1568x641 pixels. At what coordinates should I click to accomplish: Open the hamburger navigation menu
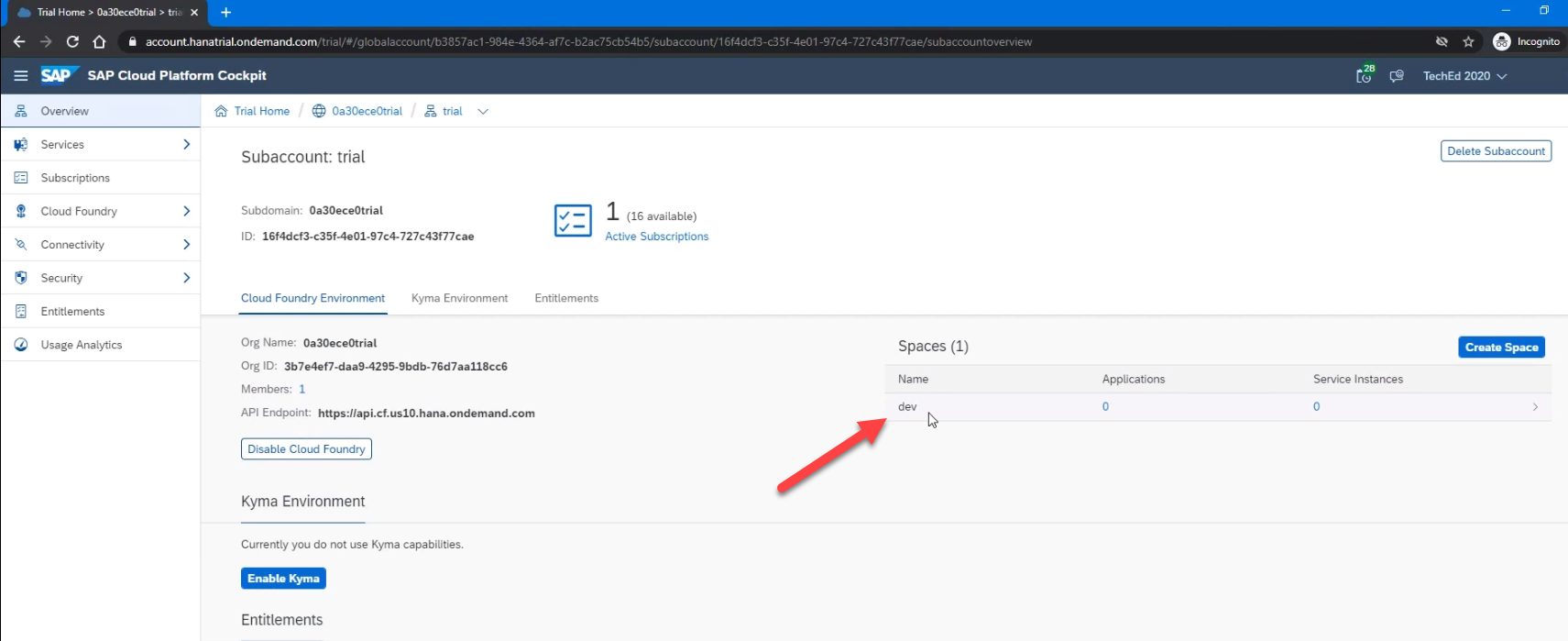[x=20, y=76]
